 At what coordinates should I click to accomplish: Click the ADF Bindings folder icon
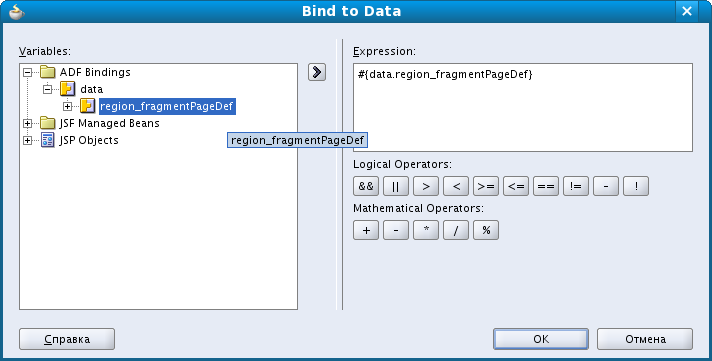tap(47, 72)
